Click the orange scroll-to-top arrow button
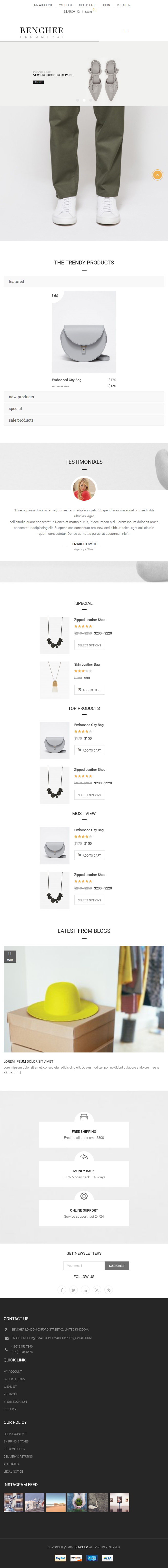This screenshot has width=168, height=1568. point(157,175)
